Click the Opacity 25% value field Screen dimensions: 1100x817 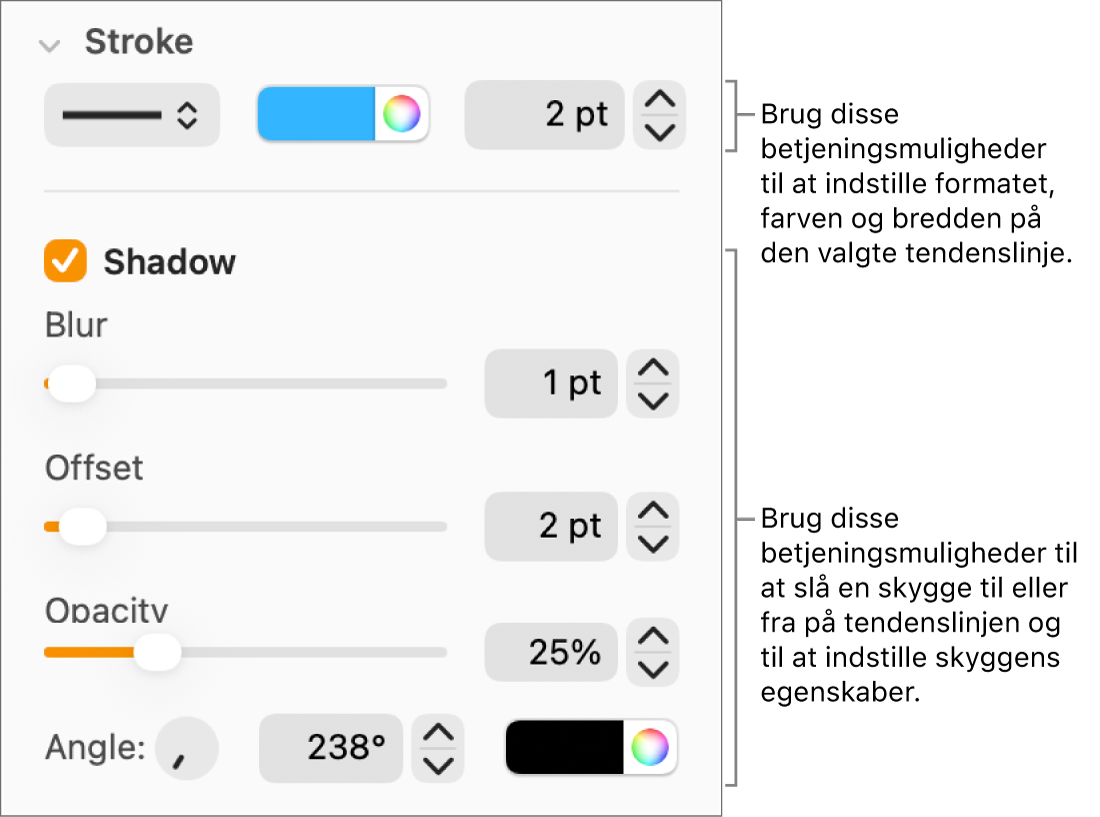551,653
